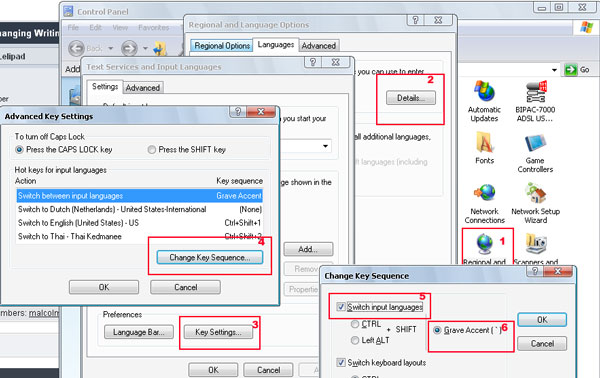
Task: Open the default input language dropdown
Action: pyautogui.click(x=325, y=146)
